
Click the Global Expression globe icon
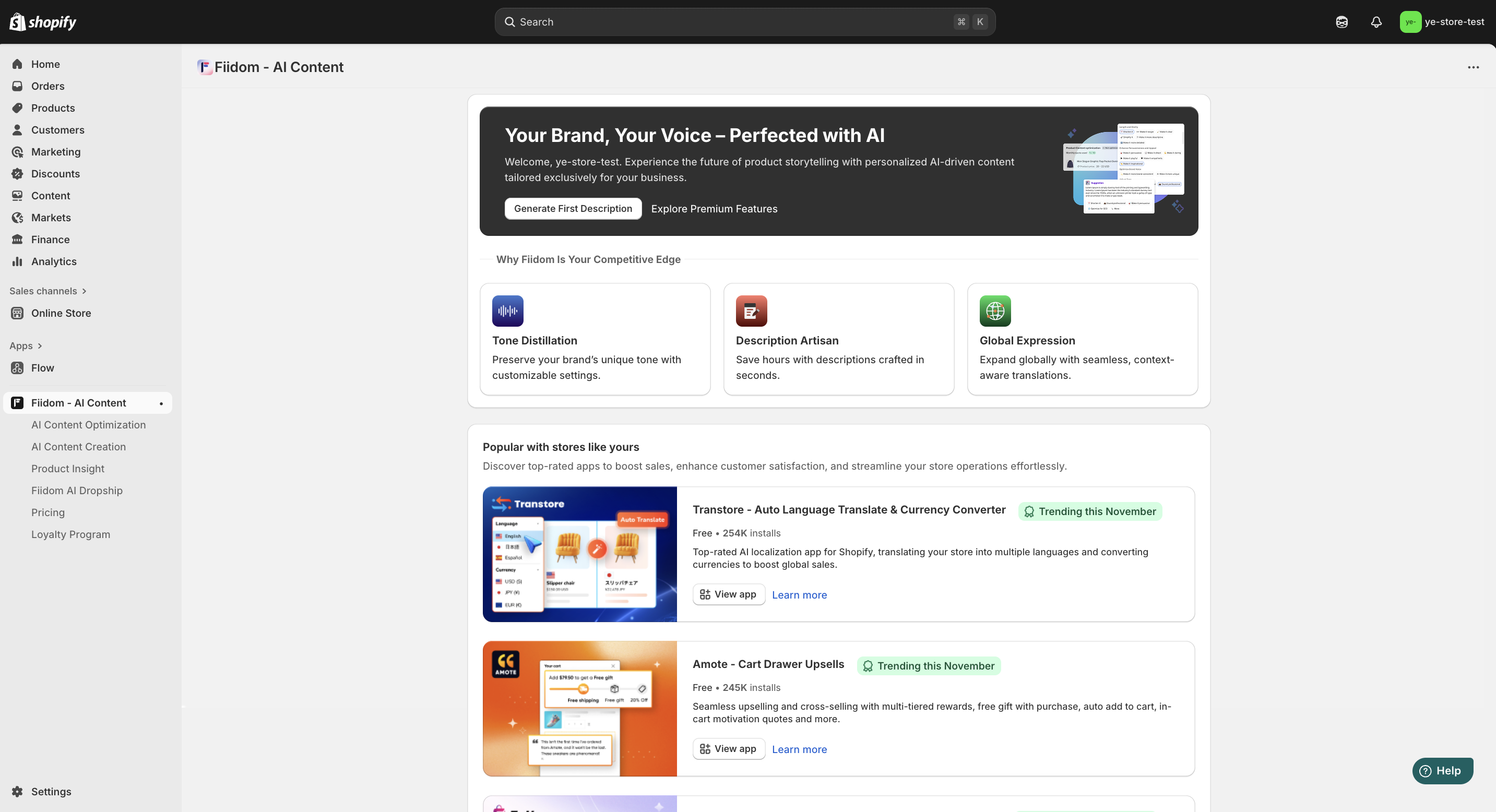pyautogui.click(x=995, y=311)
